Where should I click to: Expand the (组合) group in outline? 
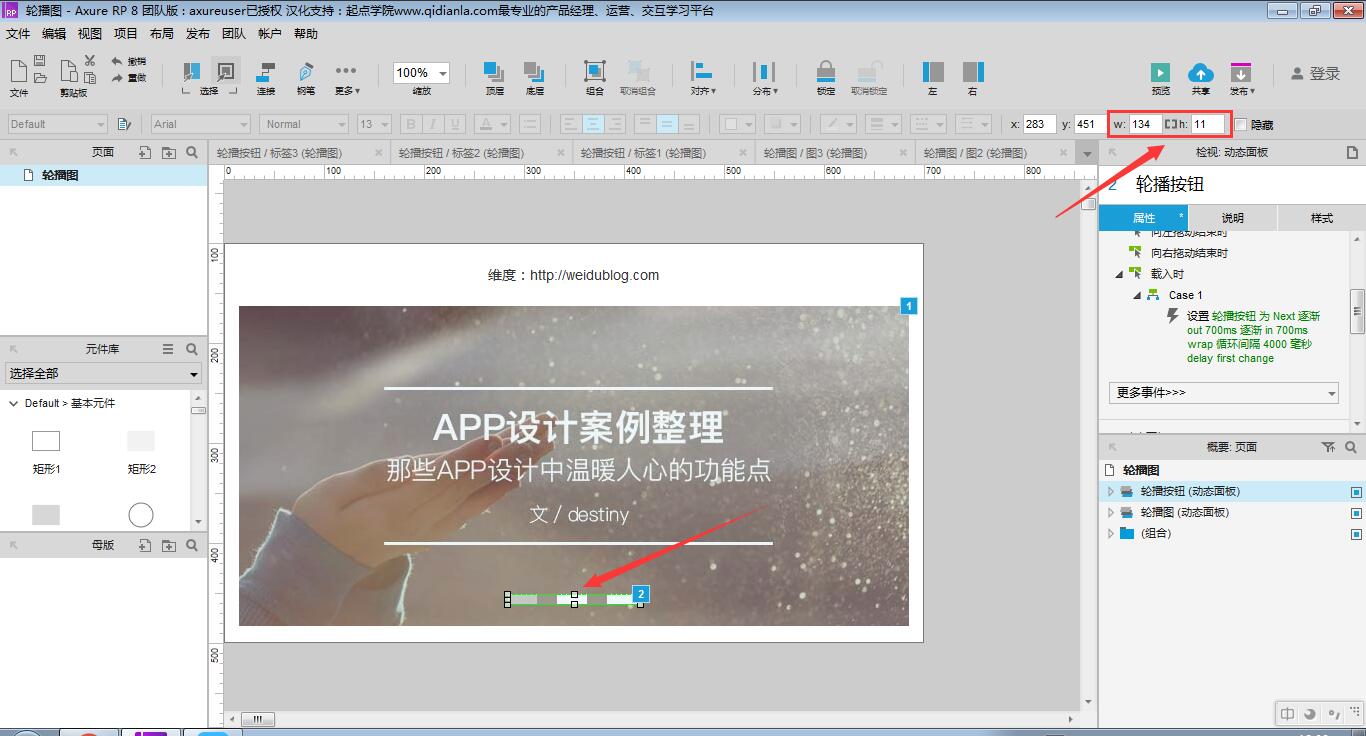(1111, 533)
